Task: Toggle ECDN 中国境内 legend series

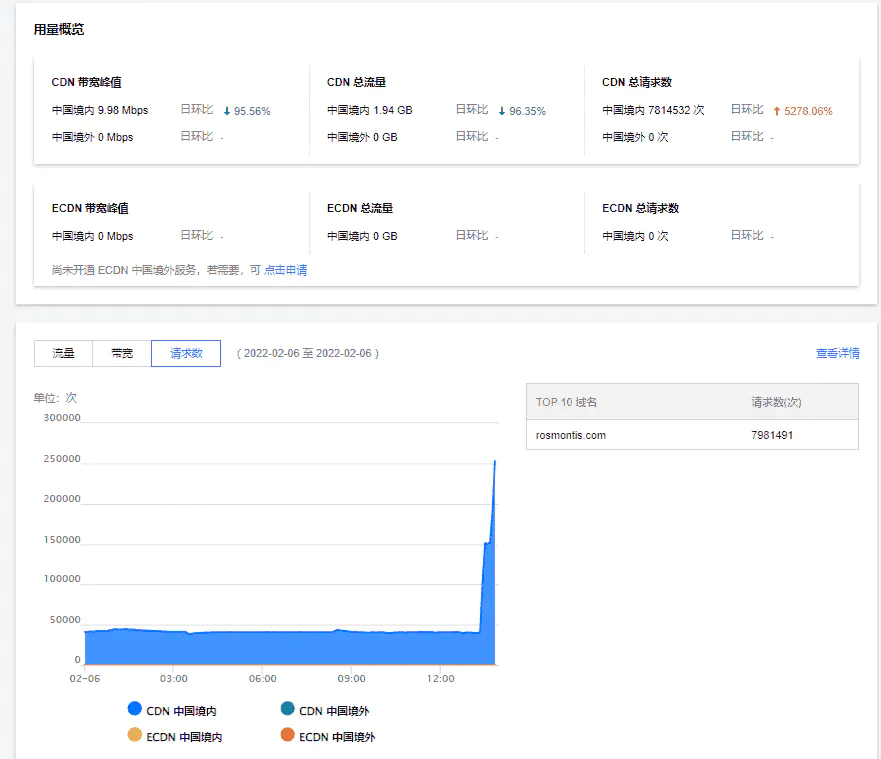Action: (x=175, y=736)
